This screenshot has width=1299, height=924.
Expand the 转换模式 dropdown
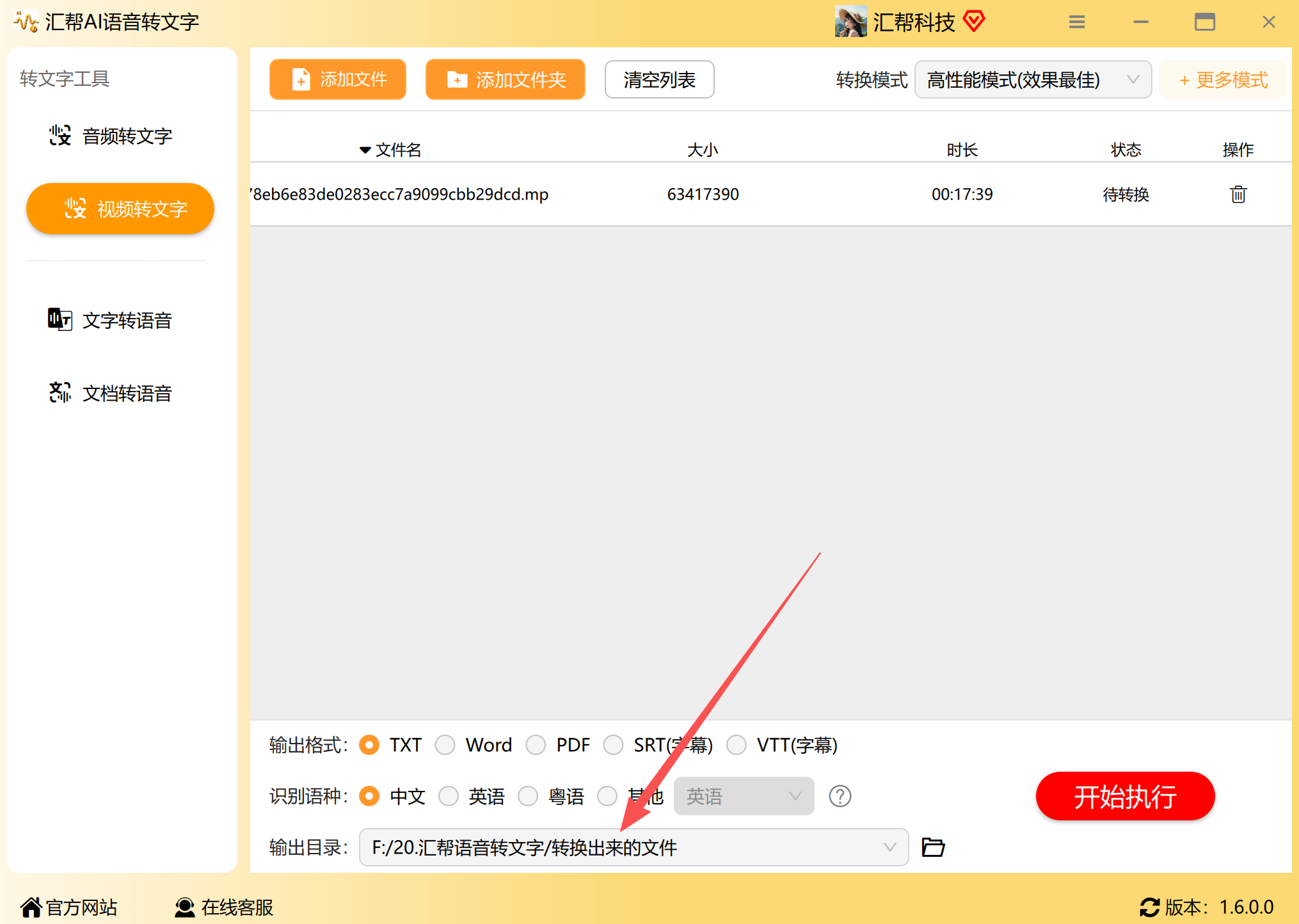1033,79
